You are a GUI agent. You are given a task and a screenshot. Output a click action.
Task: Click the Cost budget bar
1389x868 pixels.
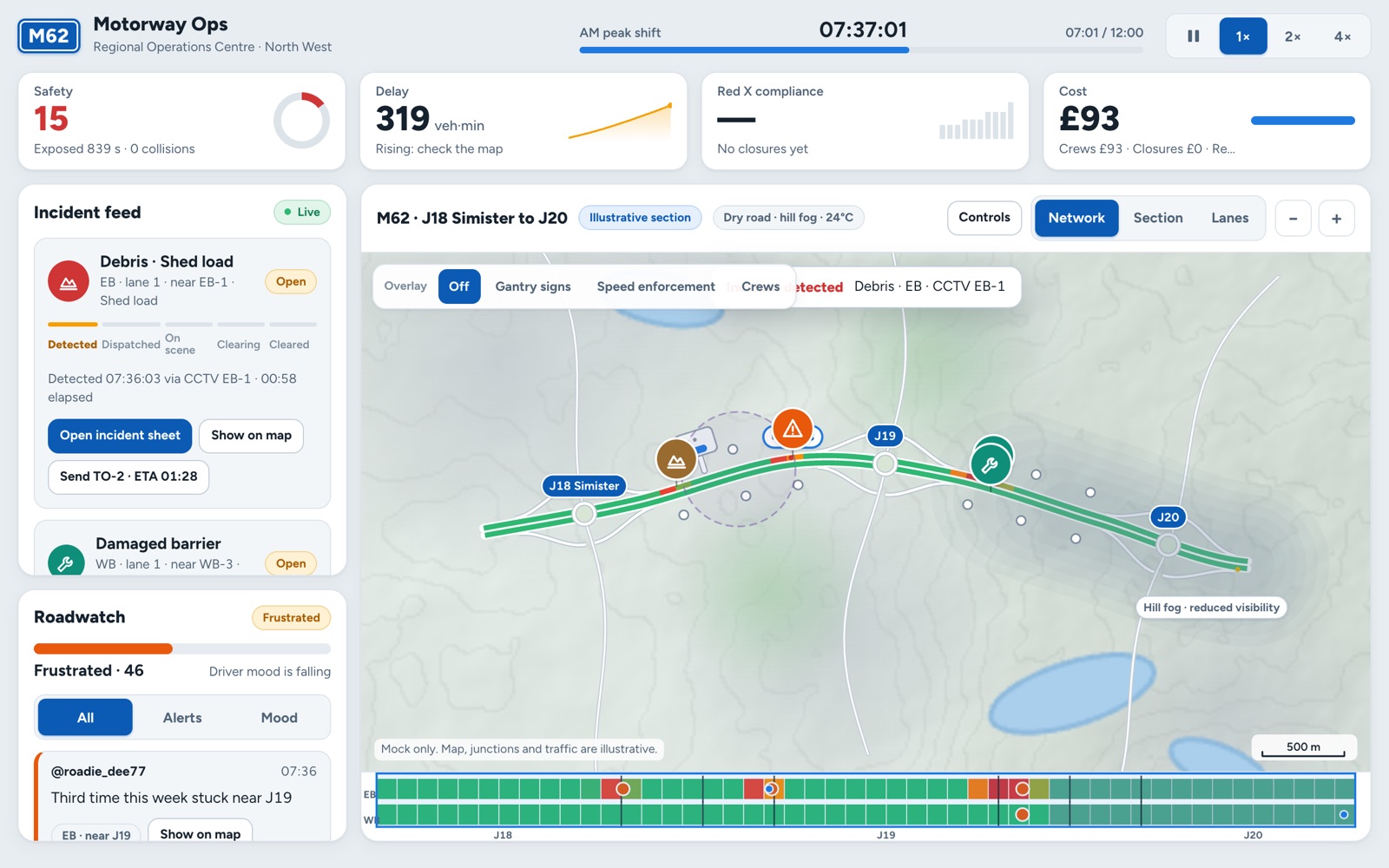click(1302, 121)
